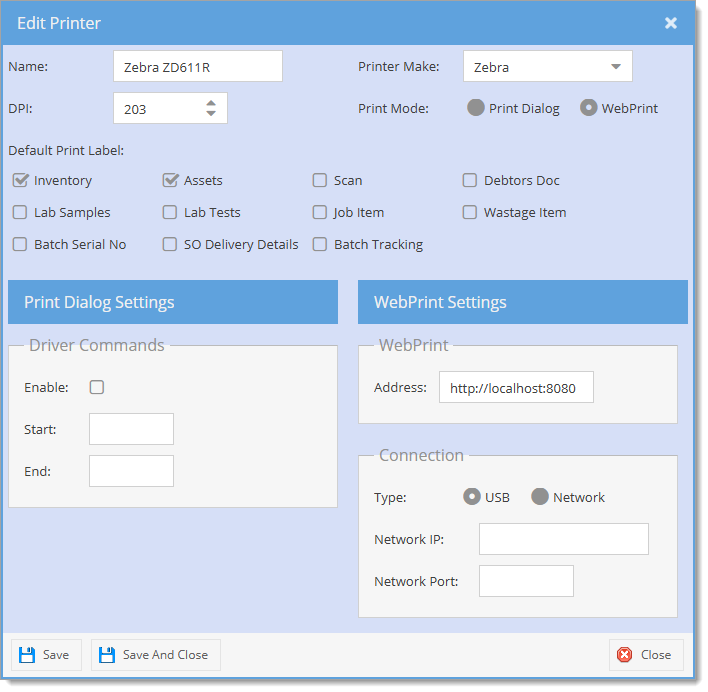Click the Close button label
Screen dimensions: 708x692
pyautogui.click(x=656, y=655)
